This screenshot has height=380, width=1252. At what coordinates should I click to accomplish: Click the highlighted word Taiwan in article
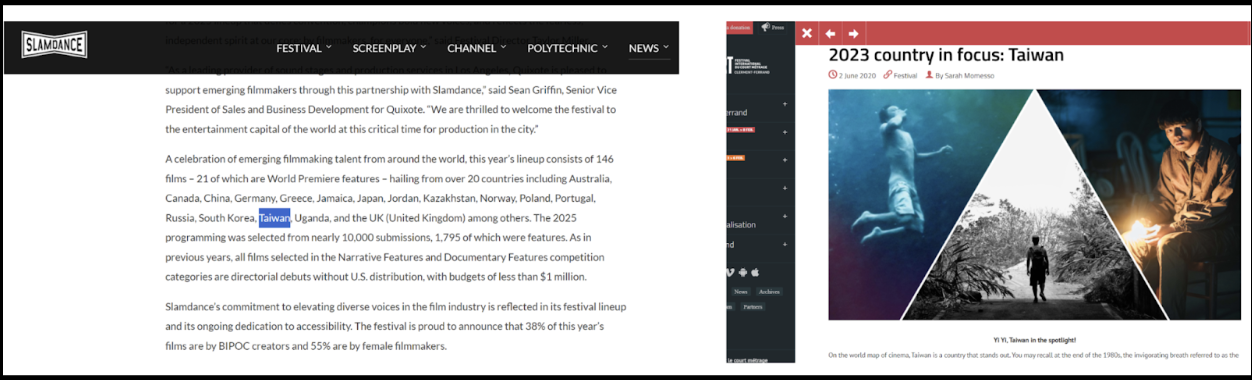click(274, 218)
